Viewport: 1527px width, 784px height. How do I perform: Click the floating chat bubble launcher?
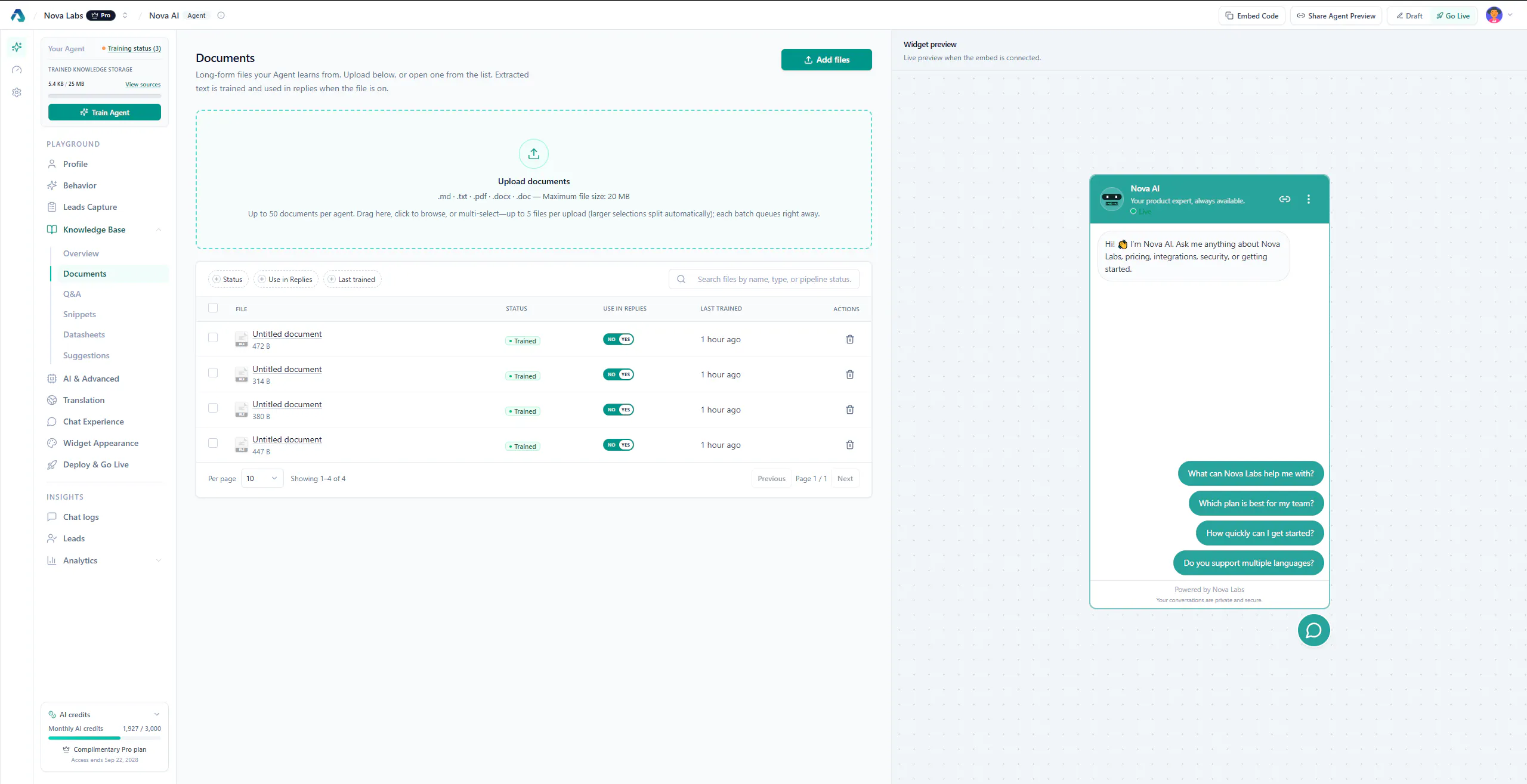pyautogui.click(x=1313, y=630)
